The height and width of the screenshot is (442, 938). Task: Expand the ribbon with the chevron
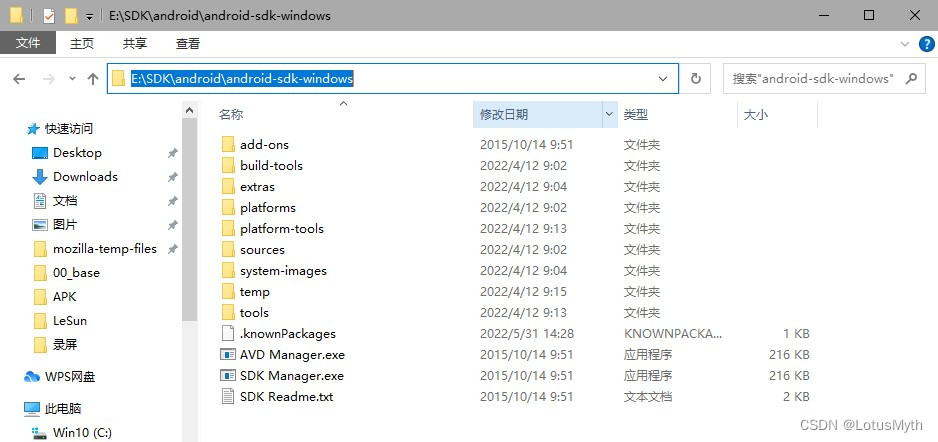click(904, 44)
